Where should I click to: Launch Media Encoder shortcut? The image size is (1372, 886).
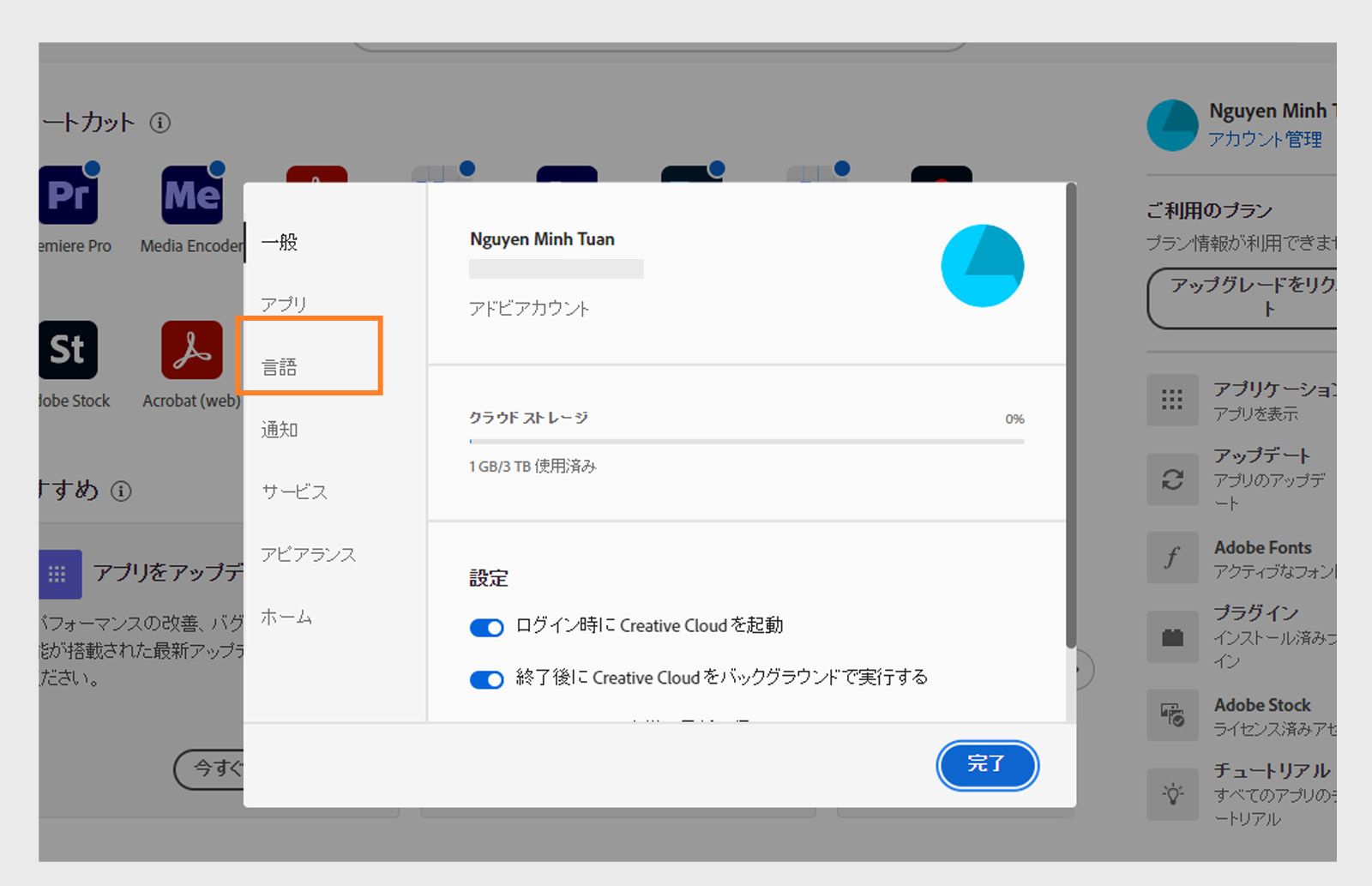coord(190,196)
